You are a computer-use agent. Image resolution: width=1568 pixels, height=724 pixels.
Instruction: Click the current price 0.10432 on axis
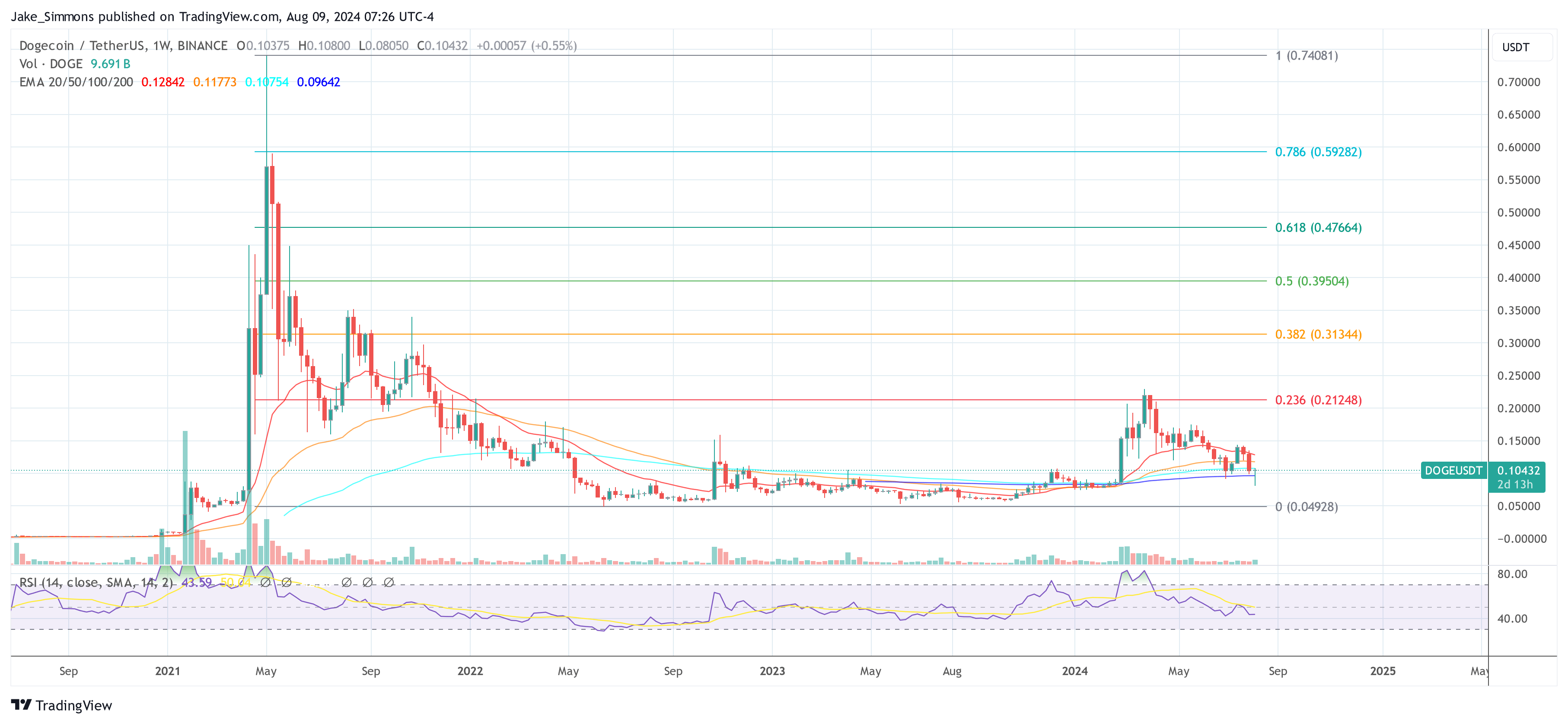(x=1518, y=471)
